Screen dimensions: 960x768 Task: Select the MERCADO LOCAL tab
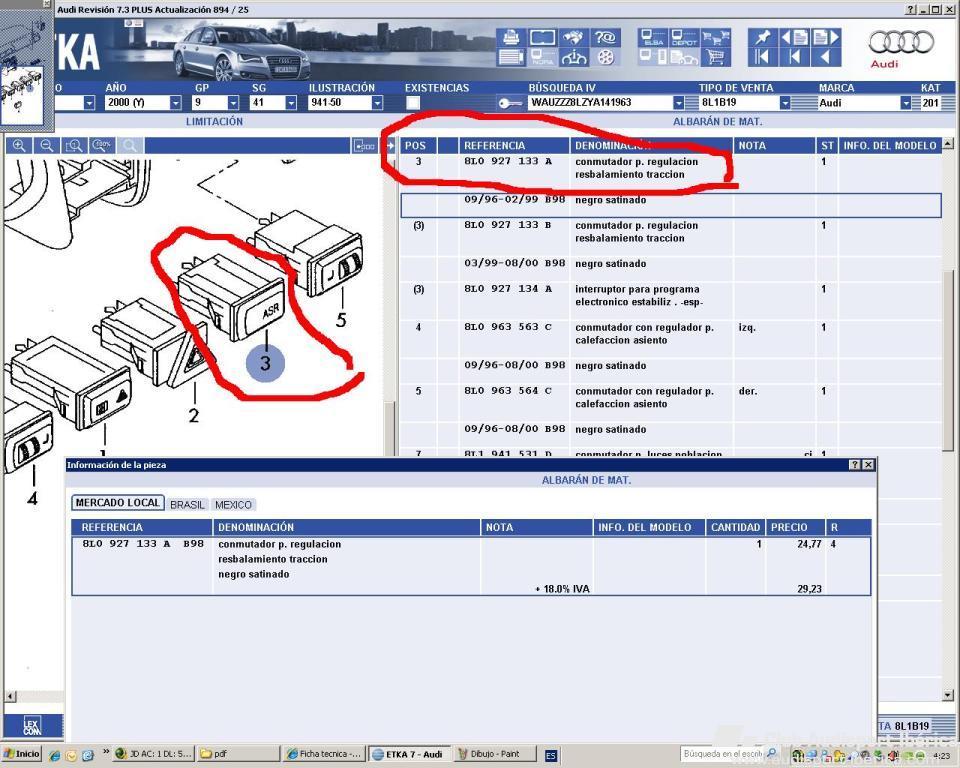tap(118, 503)
